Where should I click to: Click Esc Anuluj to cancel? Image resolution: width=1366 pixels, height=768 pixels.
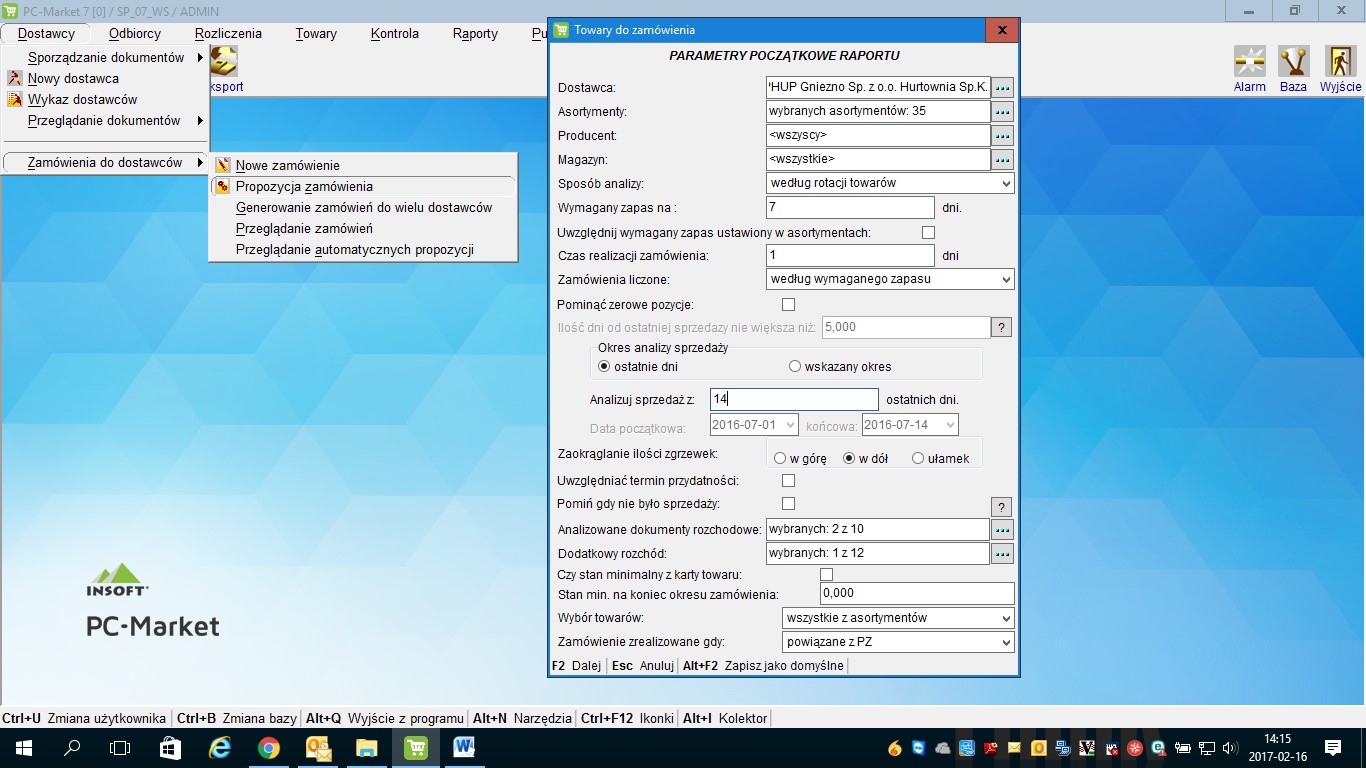[x=643, y=665]
